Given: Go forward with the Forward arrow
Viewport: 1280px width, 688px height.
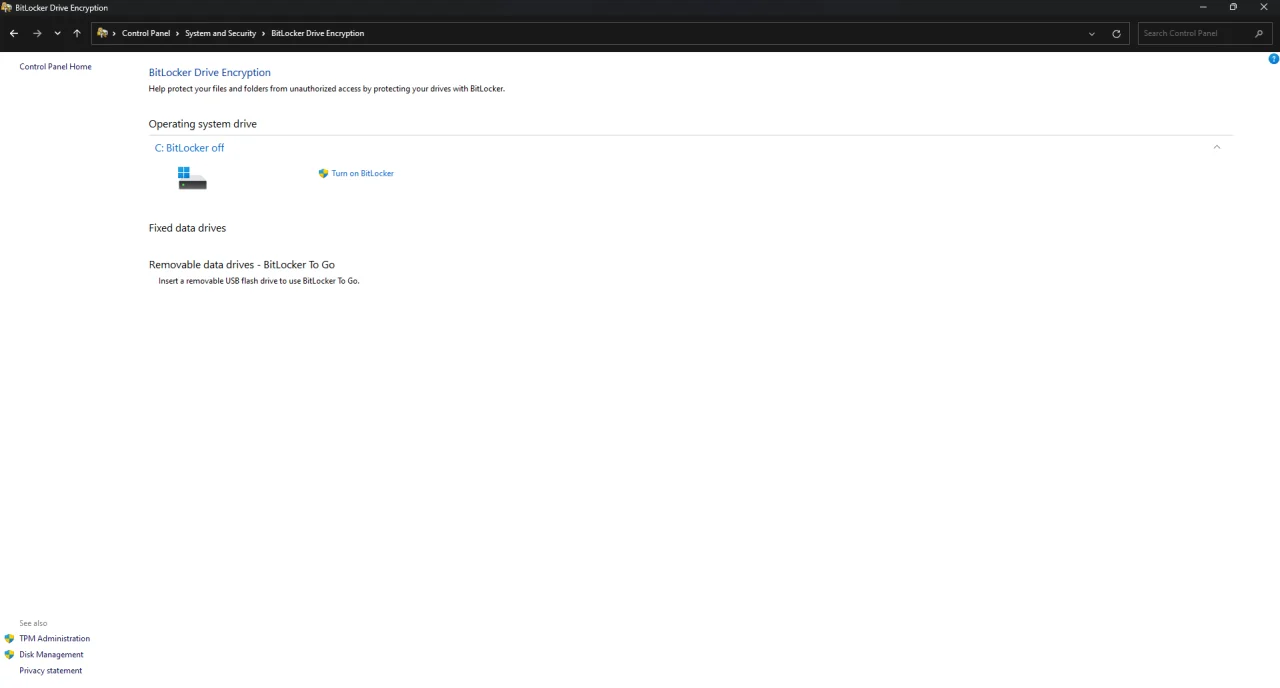Looking at the screenshot, I should coord(37,33).
